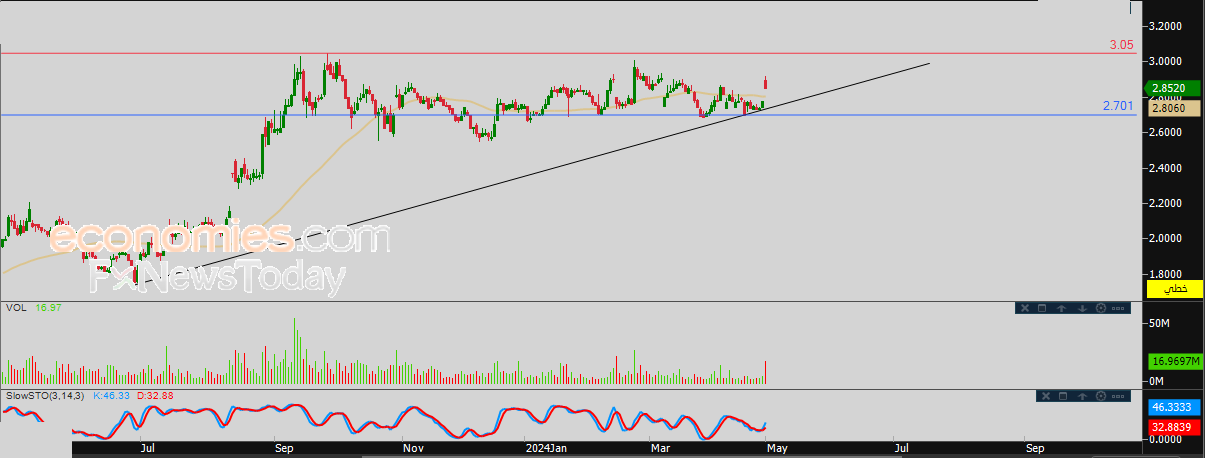Move the VOL panel down

(1082, 308)
